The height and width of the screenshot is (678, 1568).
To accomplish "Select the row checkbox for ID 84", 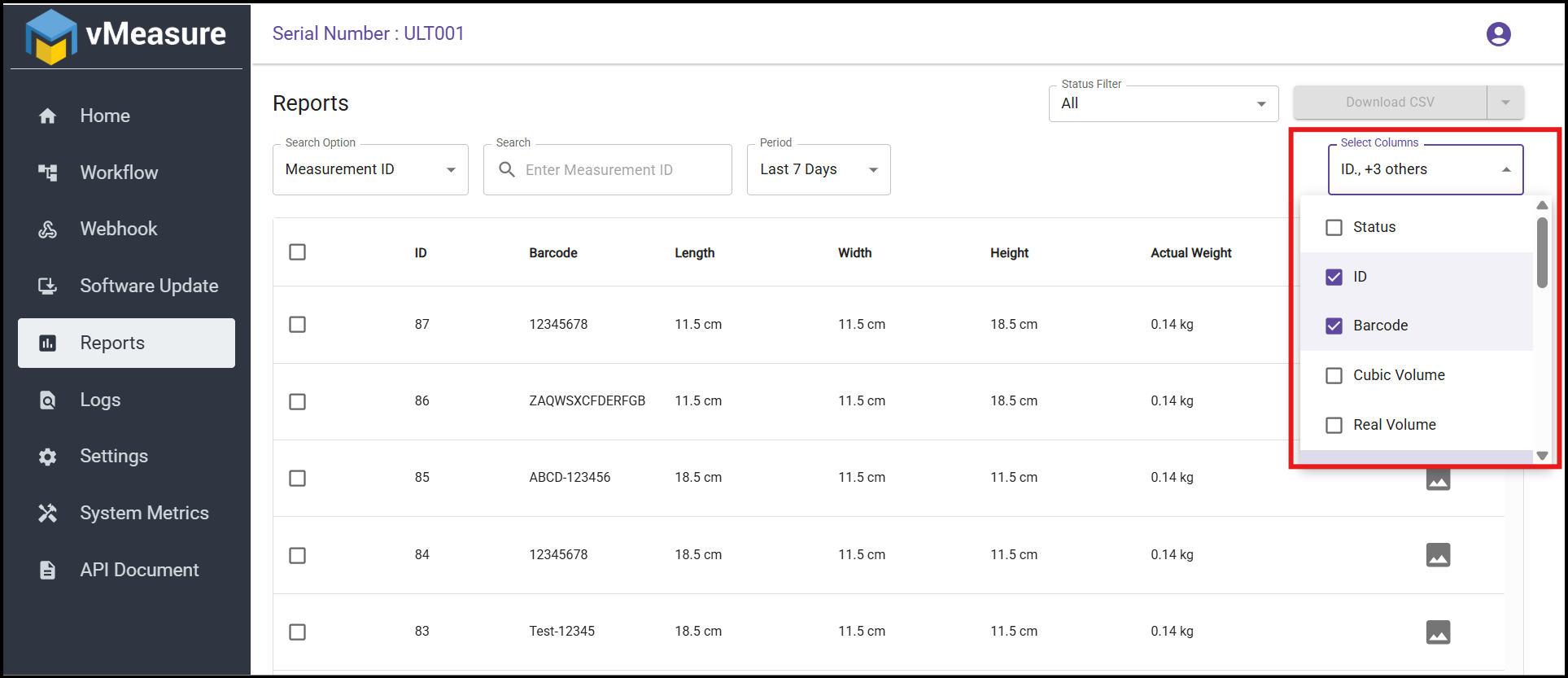I will tap(298, 555).
